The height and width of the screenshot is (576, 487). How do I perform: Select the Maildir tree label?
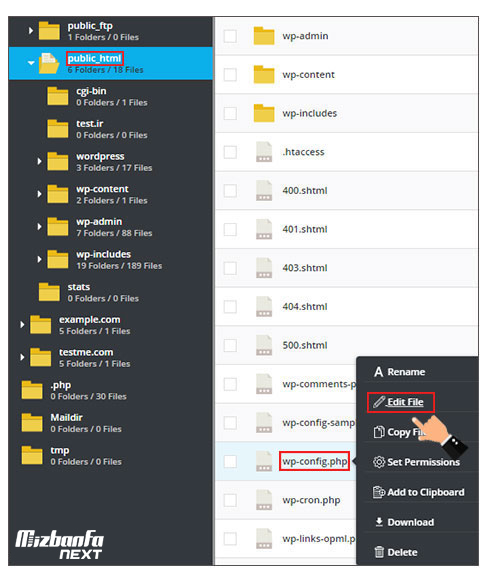(66, 418)
